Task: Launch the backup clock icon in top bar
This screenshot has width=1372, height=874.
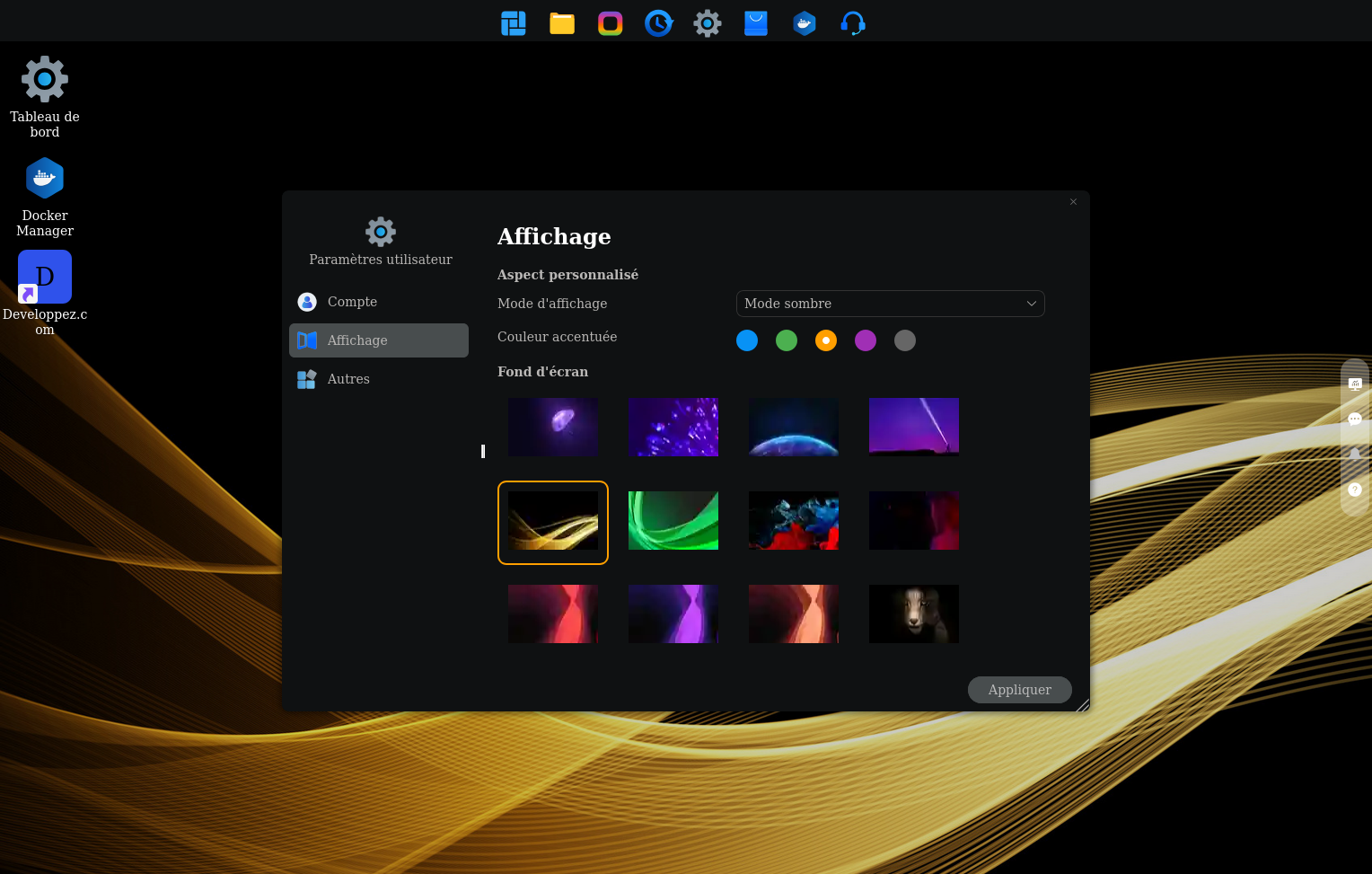Action: (x=659, y=23)
